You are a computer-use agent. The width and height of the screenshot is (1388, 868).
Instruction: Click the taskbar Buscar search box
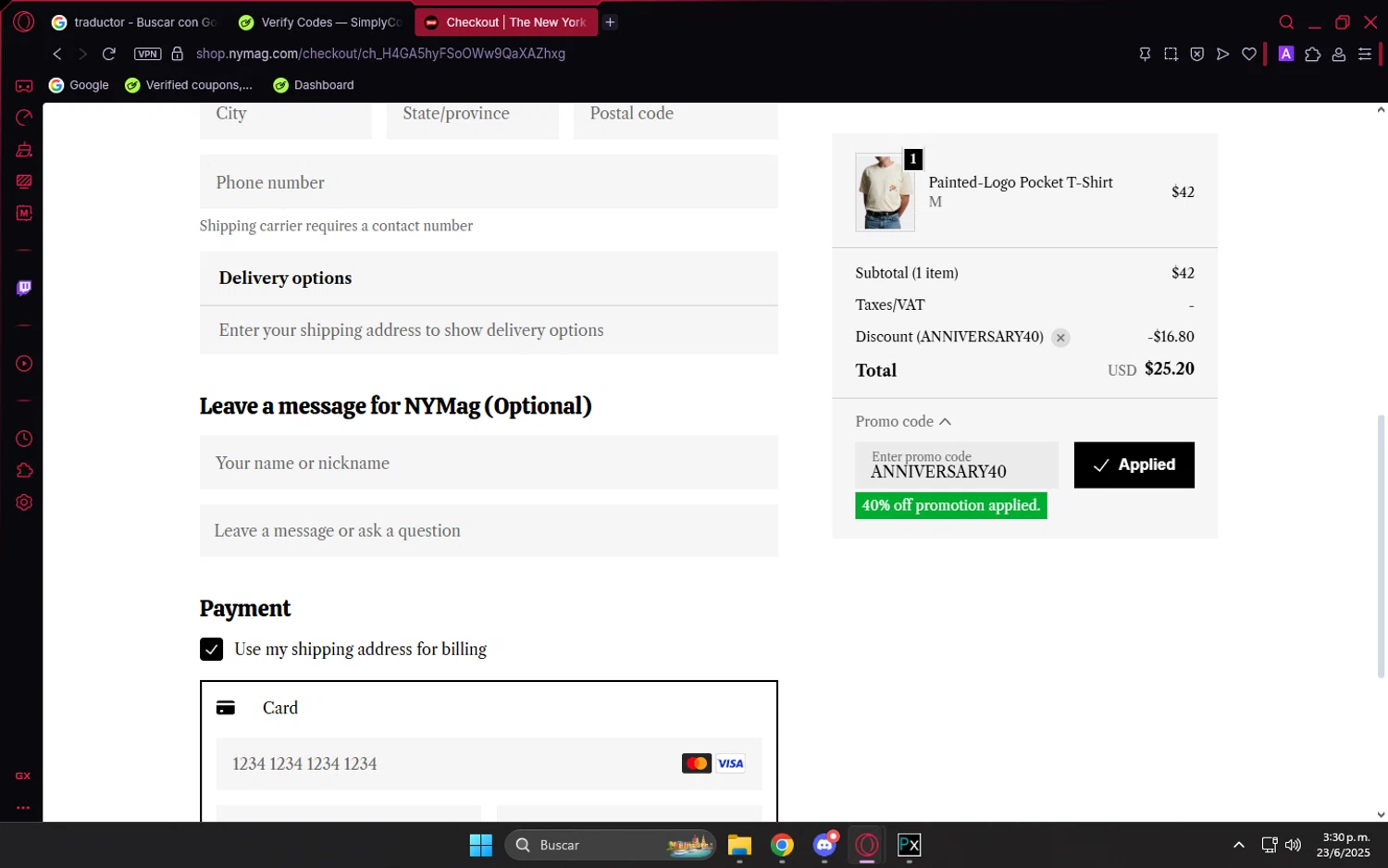tap(611, 845)
